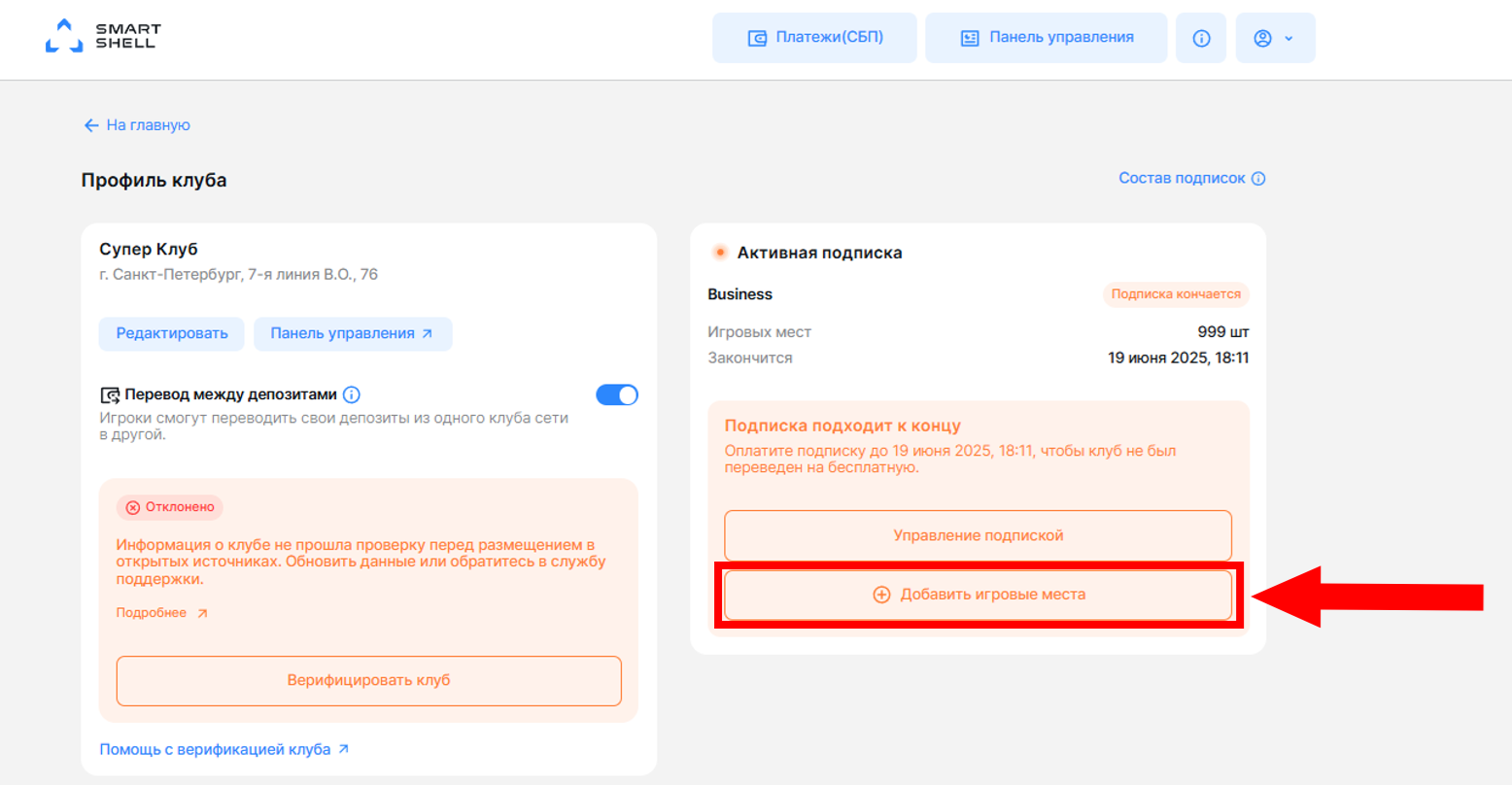Click the Smart Shell logo

pos(102,36)
